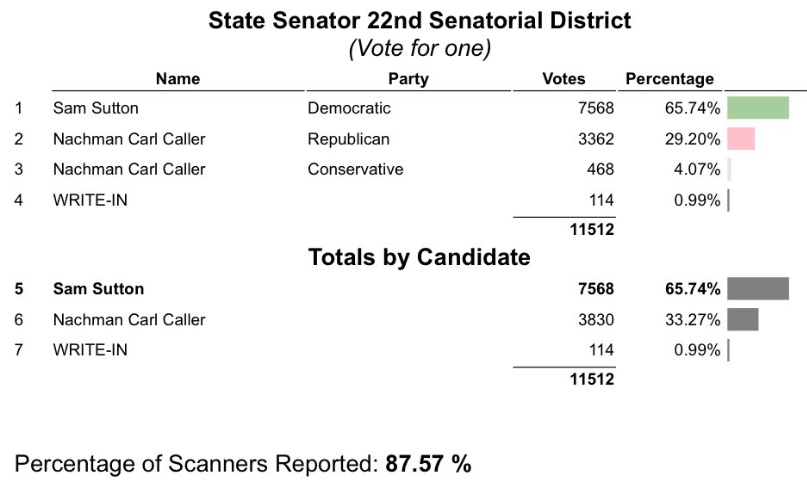Click the Percentage column header

point(670,79)
